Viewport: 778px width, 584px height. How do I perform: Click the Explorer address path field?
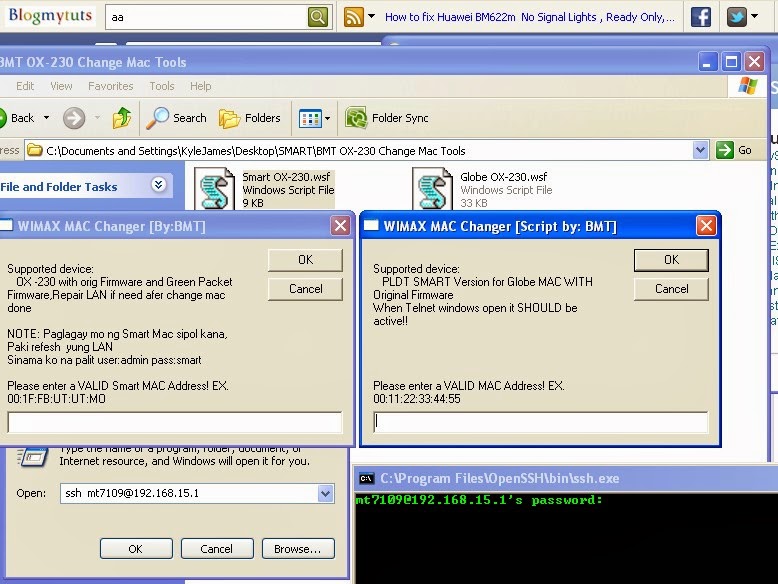(360, 150)
